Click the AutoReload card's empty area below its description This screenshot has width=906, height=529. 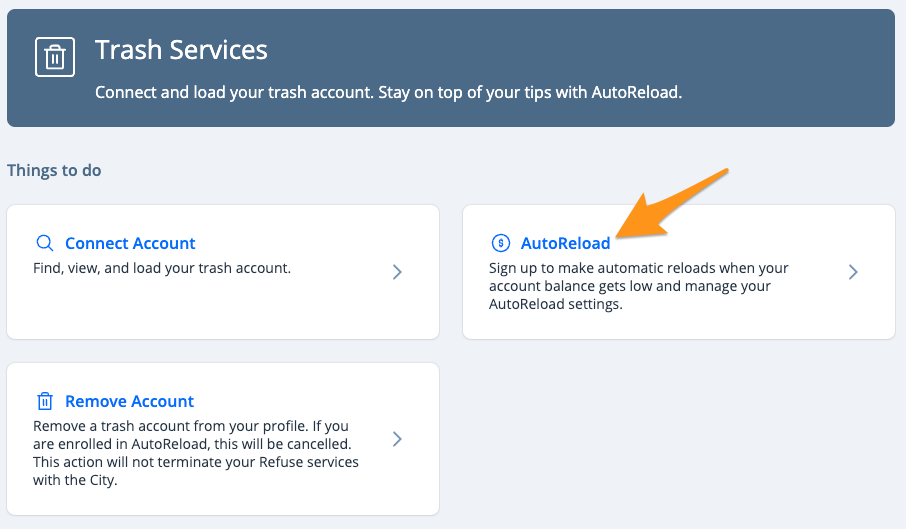click(679, 325)
